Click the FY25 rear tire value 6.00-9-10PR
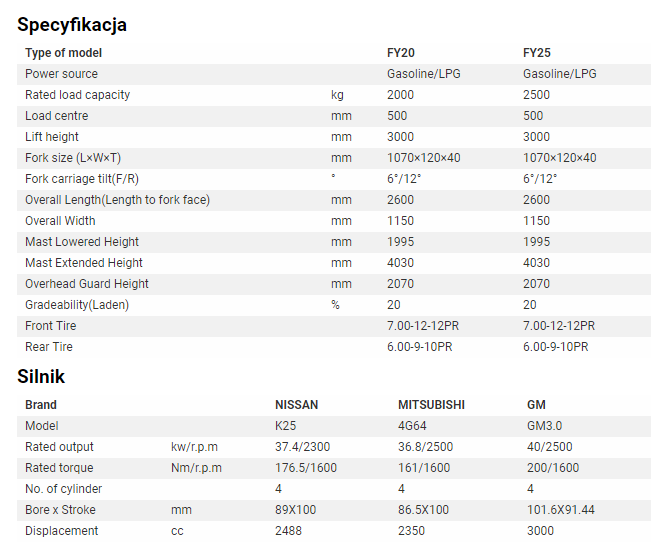Image resolution: width=667 pixels, height=557 pixels. coord(556,347)
